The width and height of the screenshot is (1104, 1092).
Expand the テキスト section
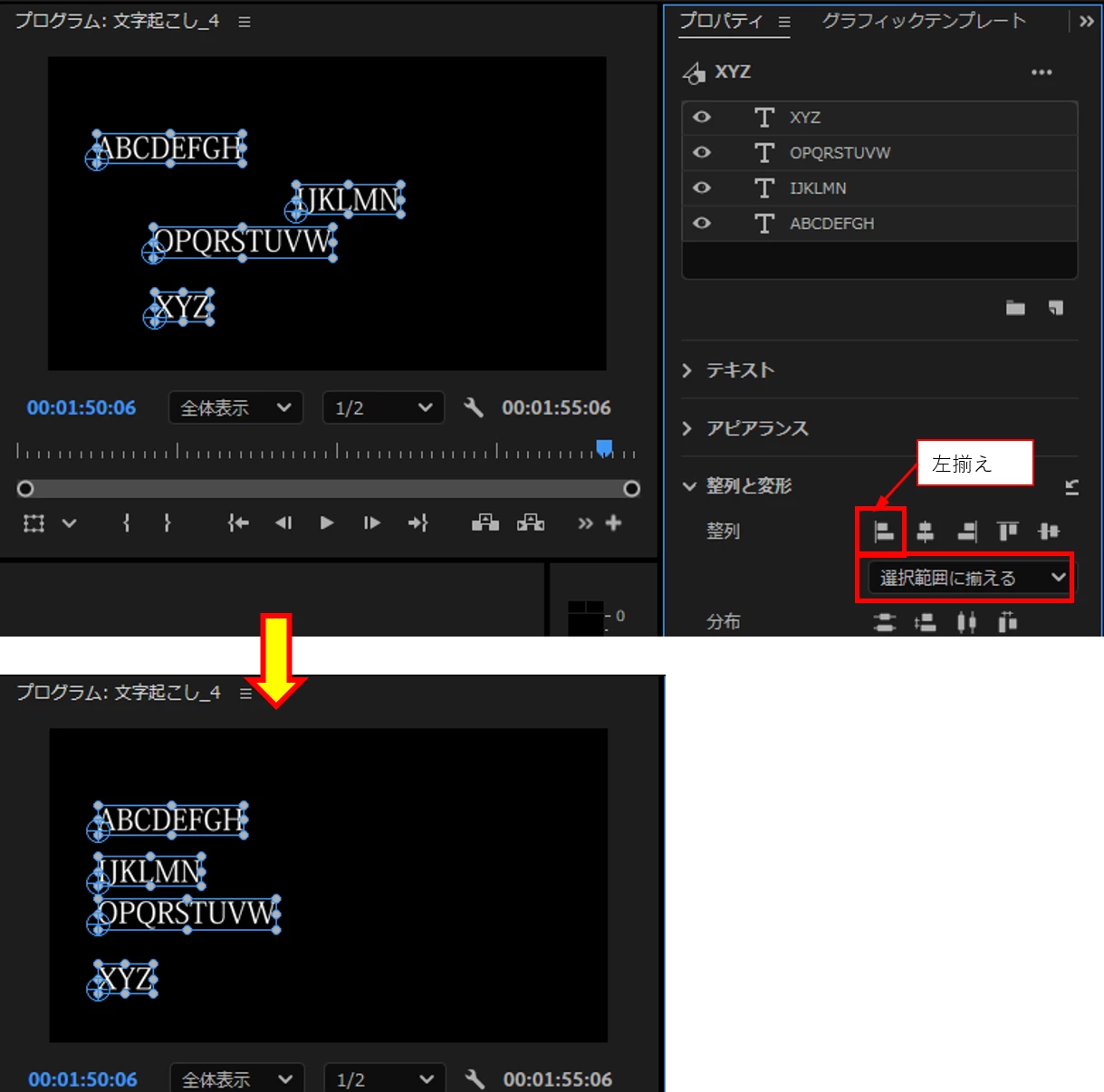[x=687, y=370]
